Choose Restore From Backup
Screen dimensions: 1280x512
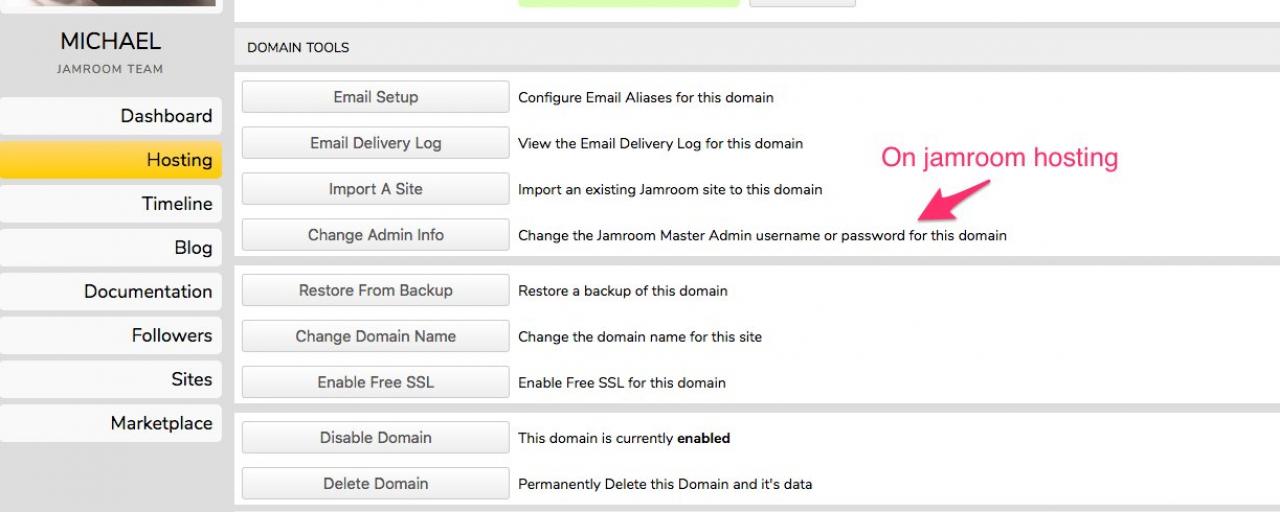(x=375, y=290)
